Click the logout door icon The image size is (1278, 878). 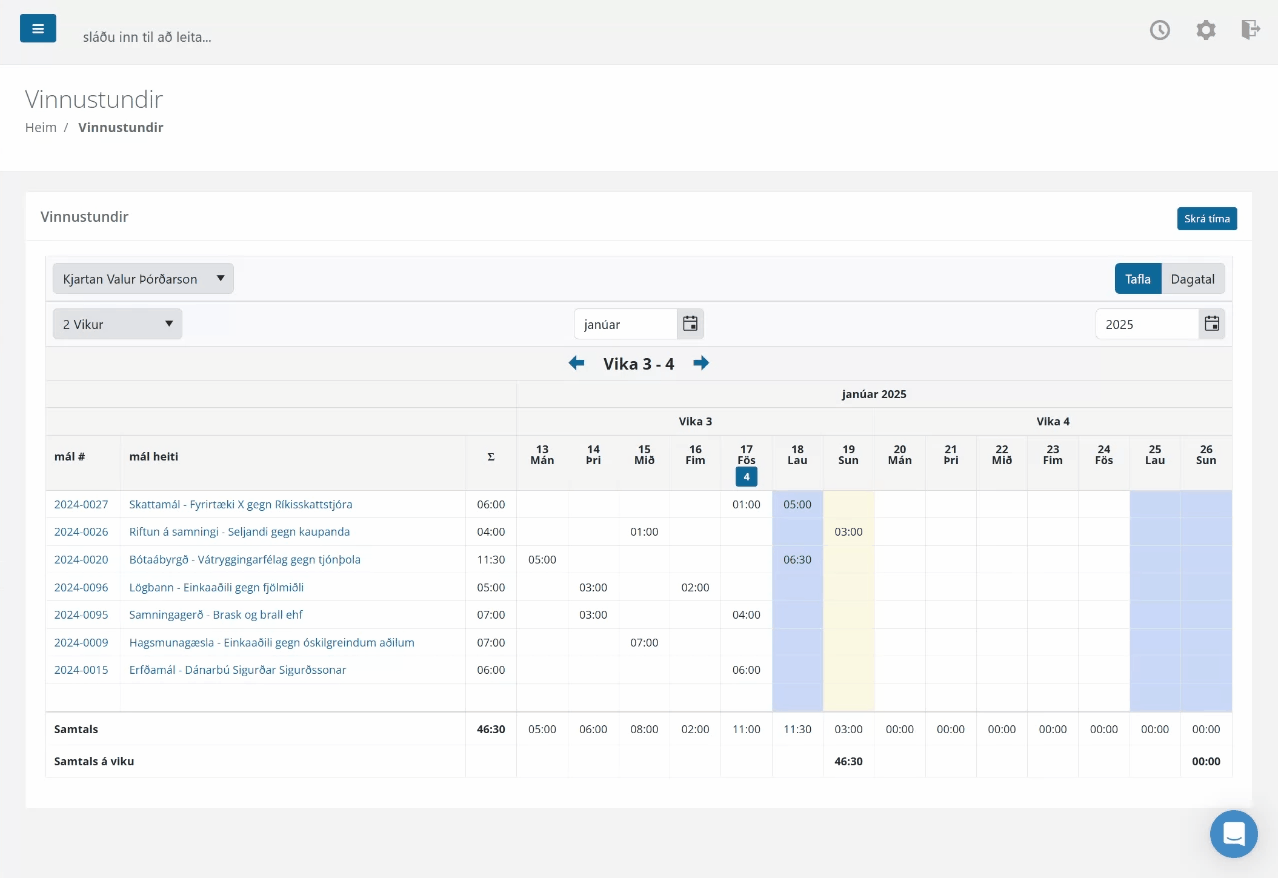(x=1250, y=29)
